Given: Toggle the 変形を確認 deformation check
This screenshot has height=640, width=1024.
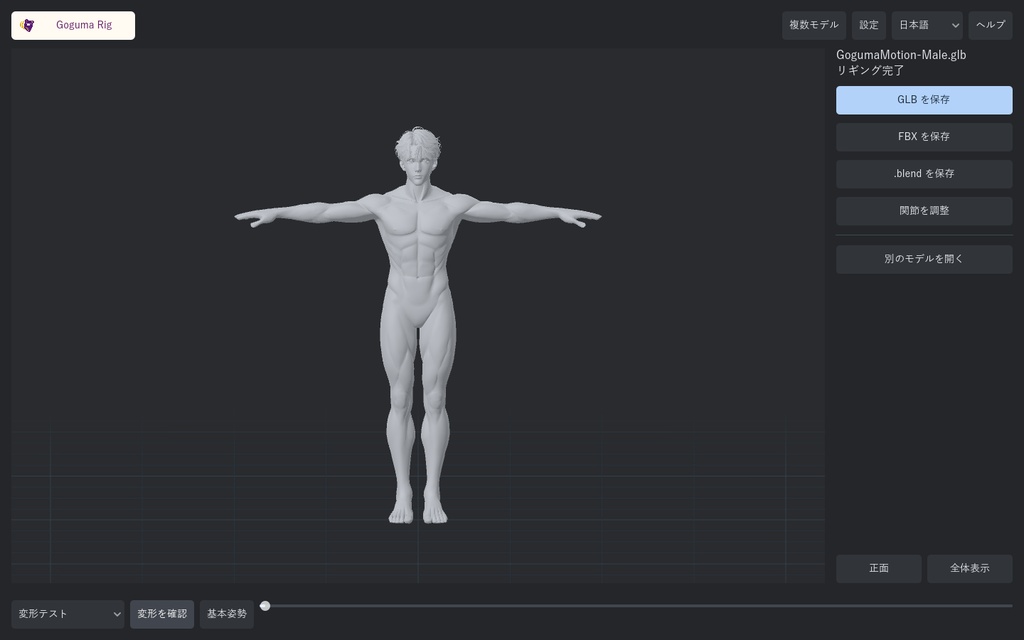Looking at the screenshot, I should coord(162,614).
